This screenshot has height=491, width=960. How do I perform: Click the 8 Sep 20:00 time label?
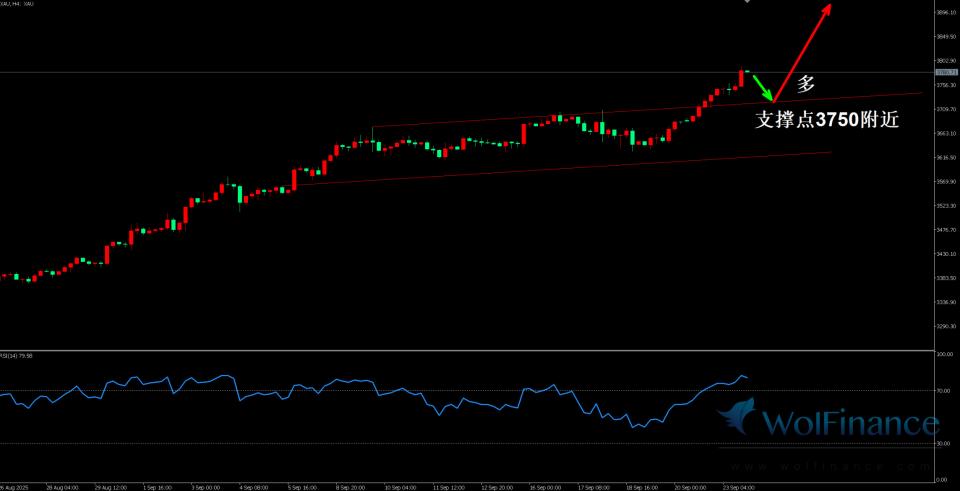[351, 488]
